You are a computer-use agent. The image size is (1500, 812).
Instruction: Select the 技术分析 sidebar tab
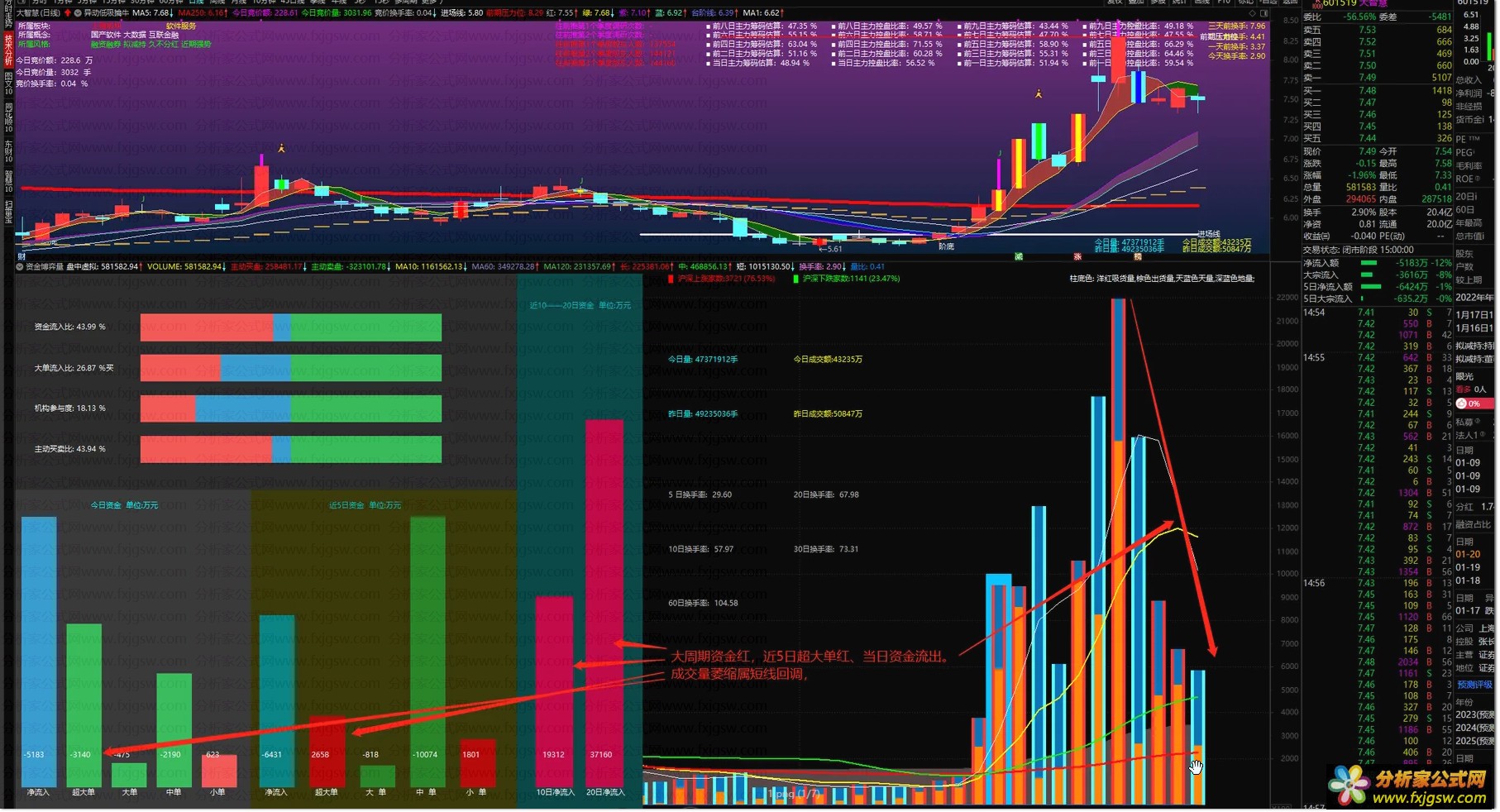point(8,49)
